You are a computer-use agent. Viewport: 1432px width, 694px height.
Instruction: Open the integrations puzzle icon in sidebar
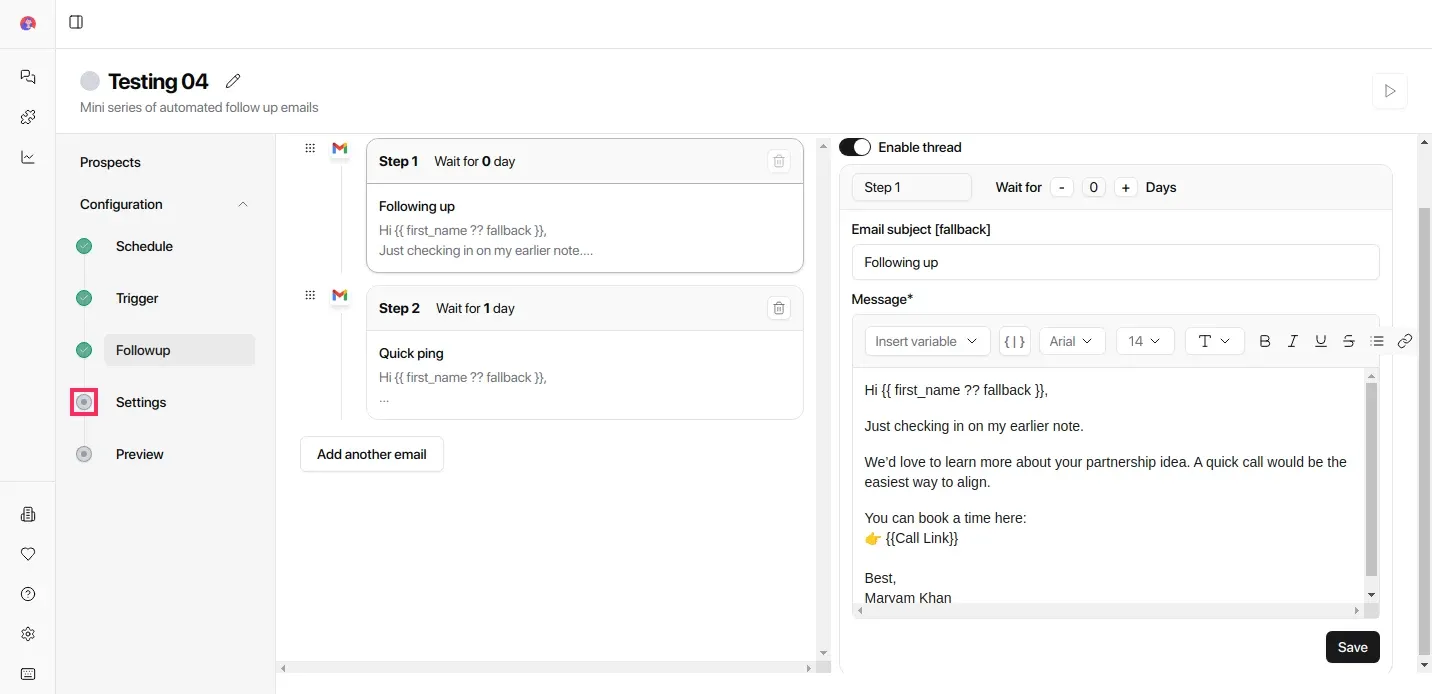tap(27, 117)
